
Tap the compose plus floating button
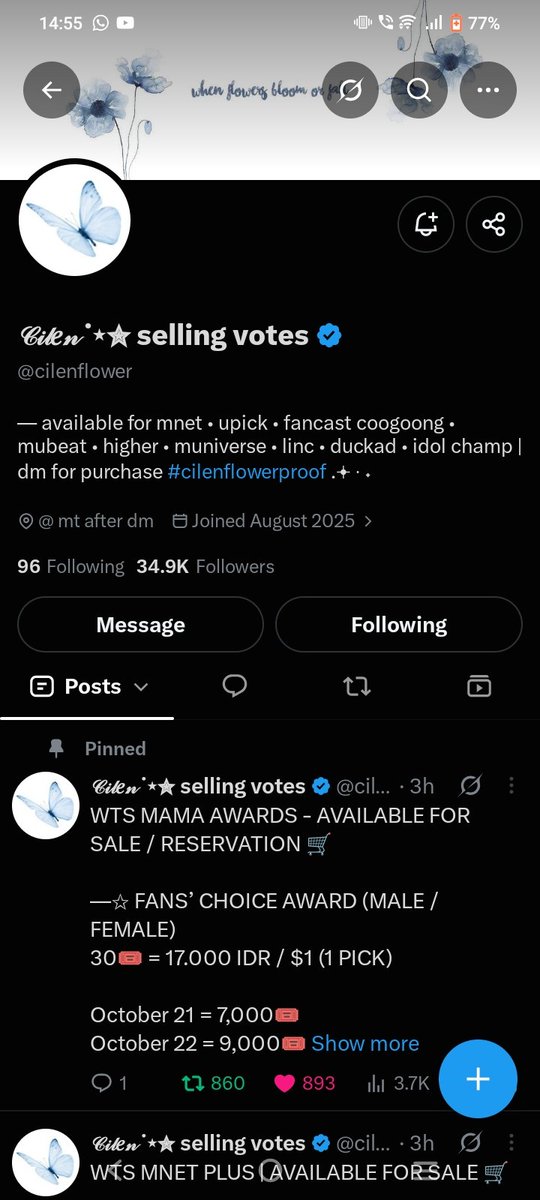[478, 1079]
